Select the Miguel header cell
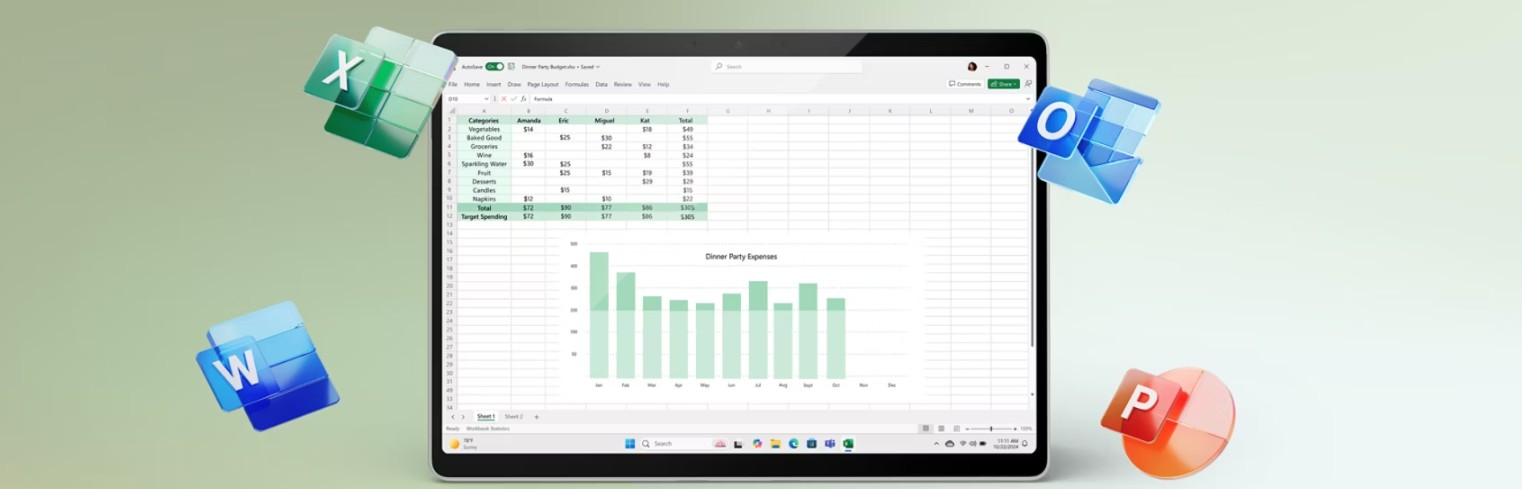Image resolution: width=1522 pixels, height=489 pixels. (x=605, y=120)
